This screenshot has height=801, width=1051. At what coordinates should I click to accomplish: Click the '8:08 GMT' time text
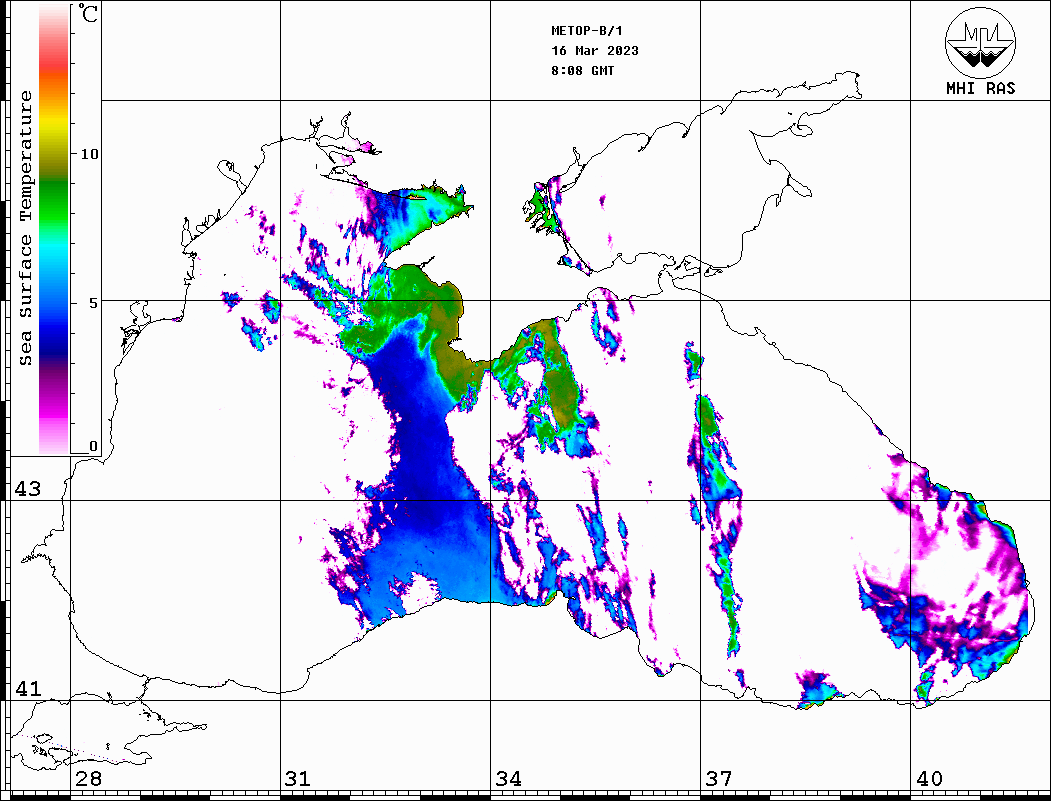click(582, 70)
